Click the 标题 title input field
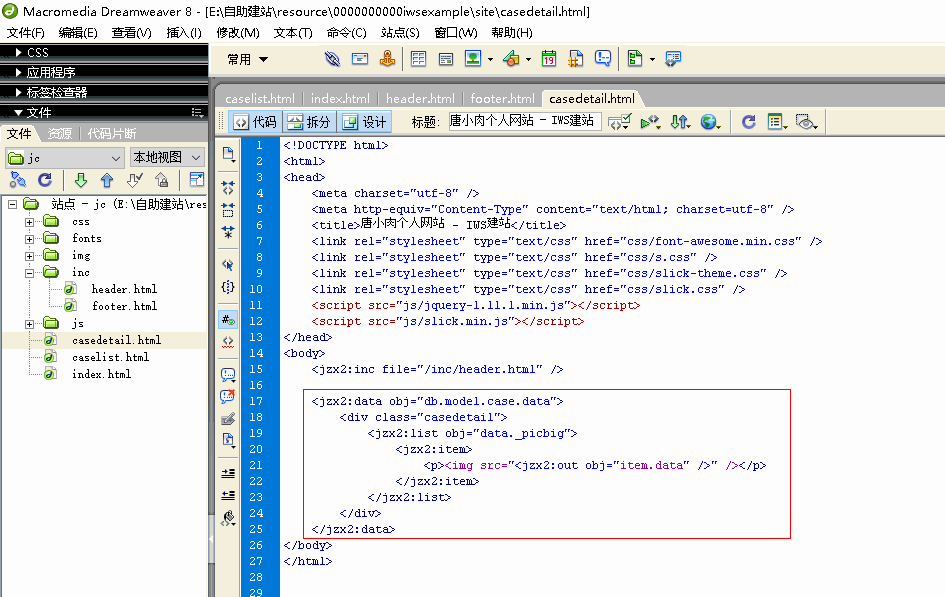The image size is (945, 597). click(524, 121)
